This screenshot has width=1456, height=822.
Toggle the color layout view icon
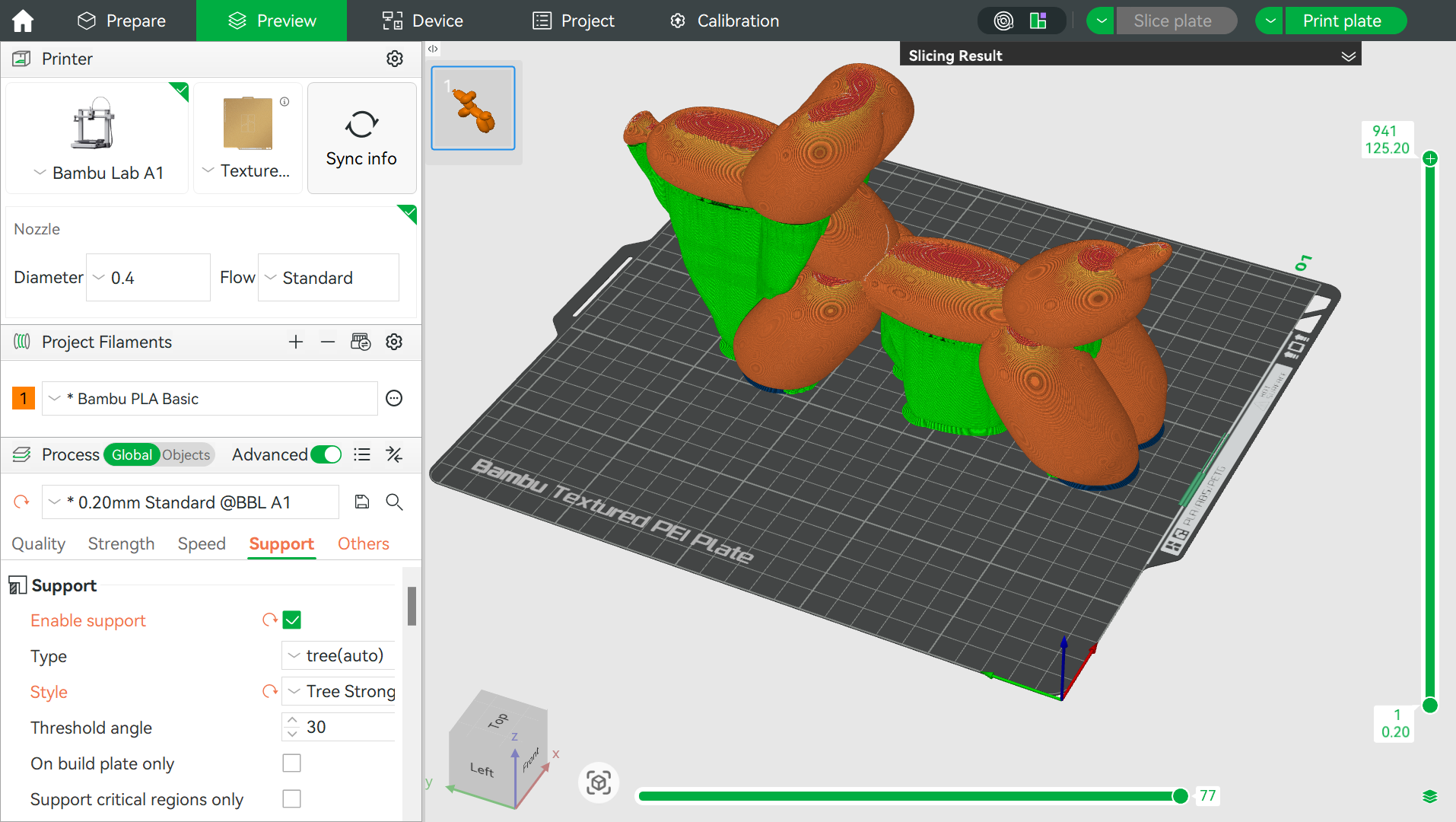tap(1038, 21)
